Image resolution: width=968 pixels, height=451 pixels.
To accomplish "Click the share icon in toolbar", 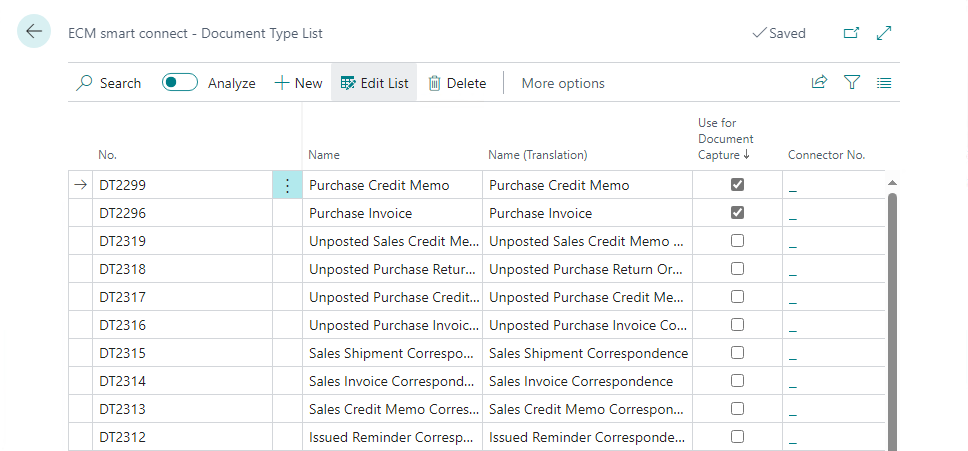I will point(819,83).
